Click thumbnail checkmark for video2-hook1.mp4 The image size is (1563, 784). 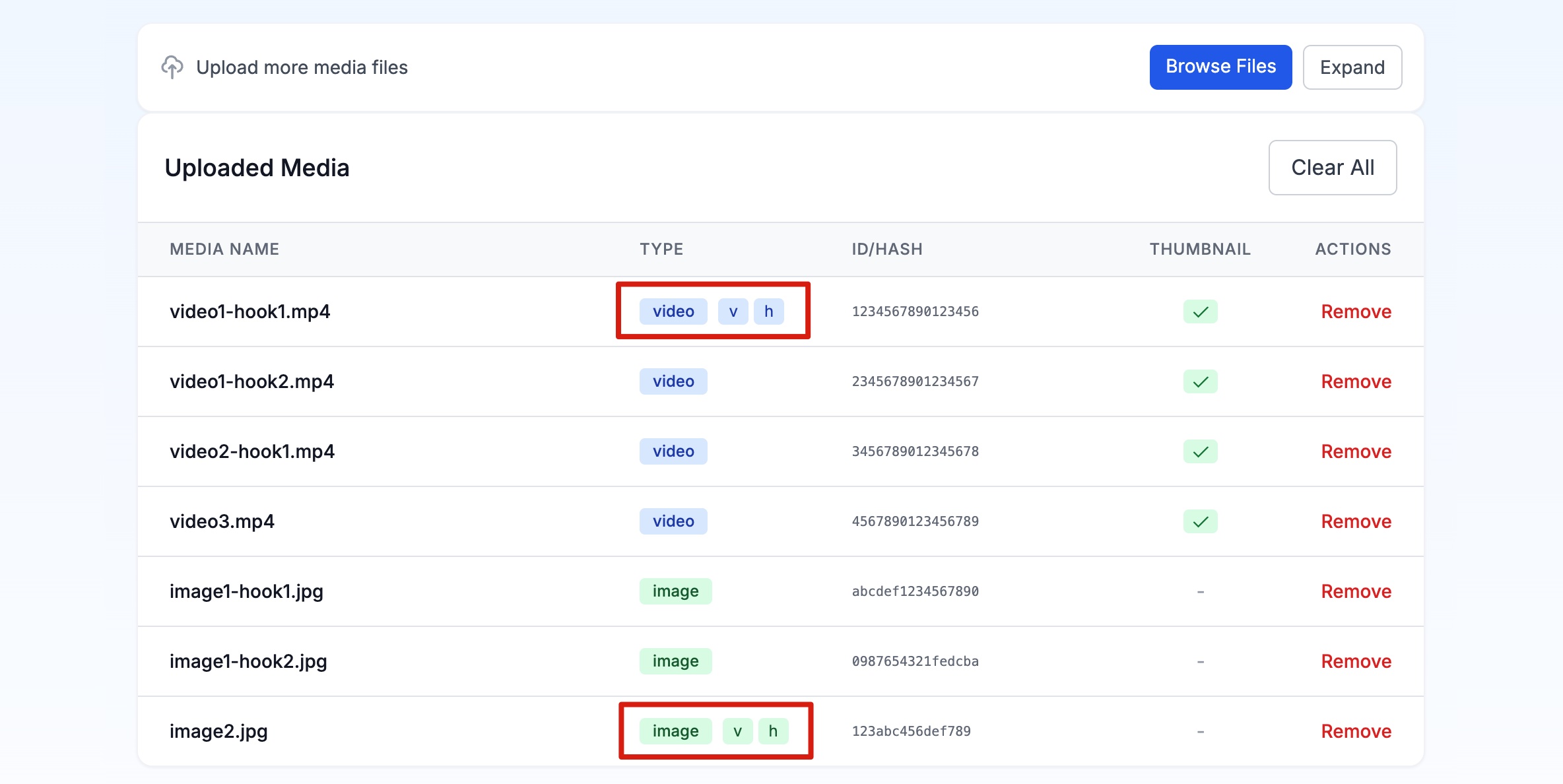1200,451
